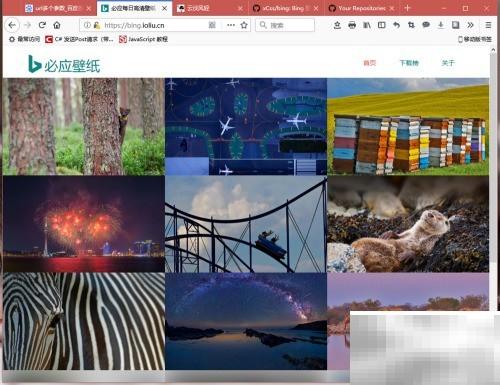The height and width of the screenshot is (385, 500).
Task: Open the C# Post request bookmark
Action: [x=79, y=39]
